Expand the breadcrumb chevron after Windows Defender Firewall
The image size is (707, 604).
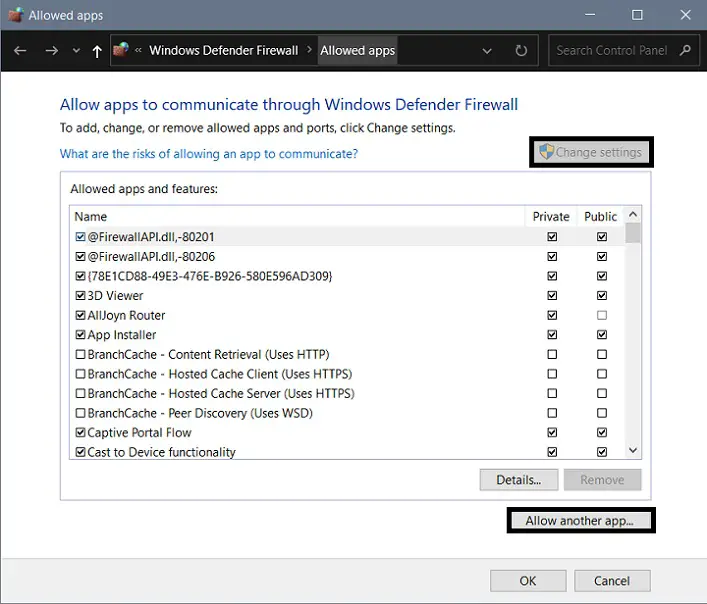pyautogui.click(x=309, y=50)
